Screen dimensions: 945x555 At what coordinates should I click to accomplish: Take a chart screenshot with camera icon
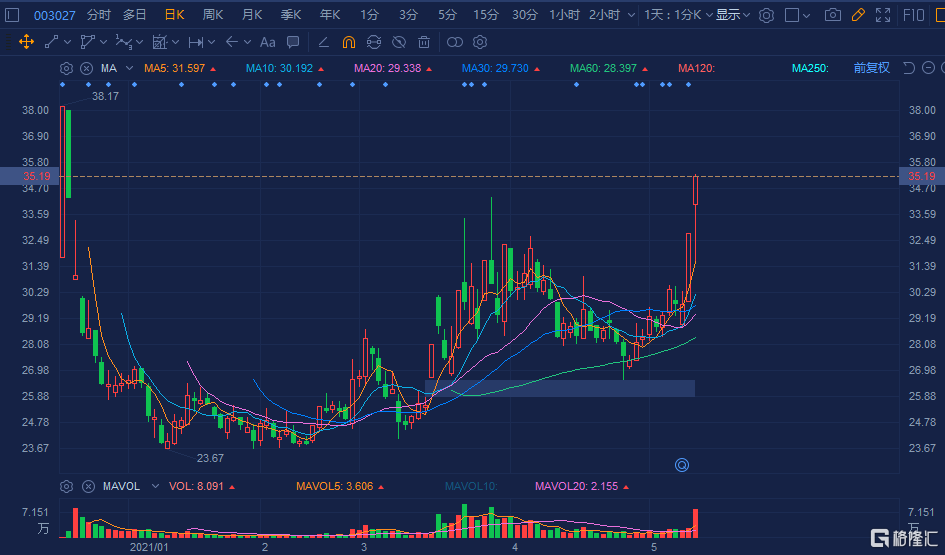point(833,15)
